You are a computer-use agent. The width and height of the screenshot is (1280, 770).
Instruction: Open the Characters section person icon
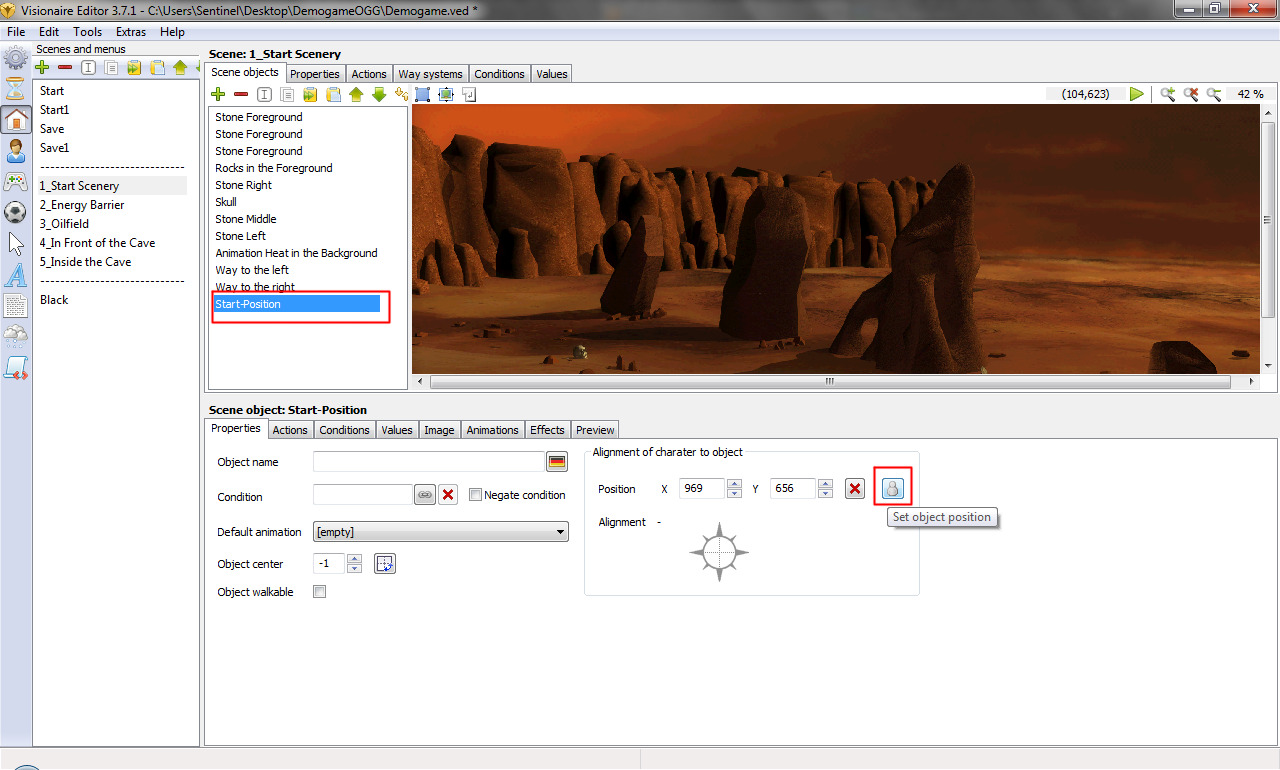pyautogui.click(x=15, y=151)
